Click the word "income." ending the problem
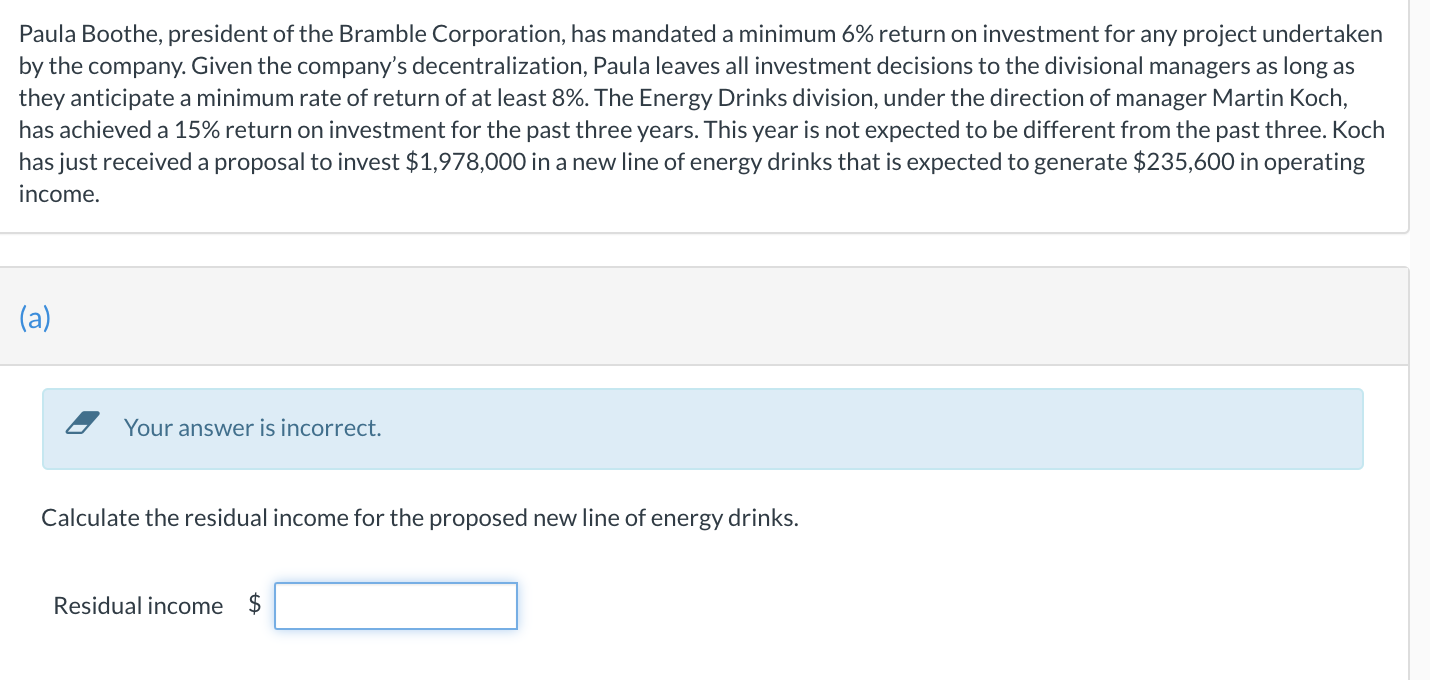The height and width of the screenshot is (680, 1430). pyautogui.click(x=59, y=194)
